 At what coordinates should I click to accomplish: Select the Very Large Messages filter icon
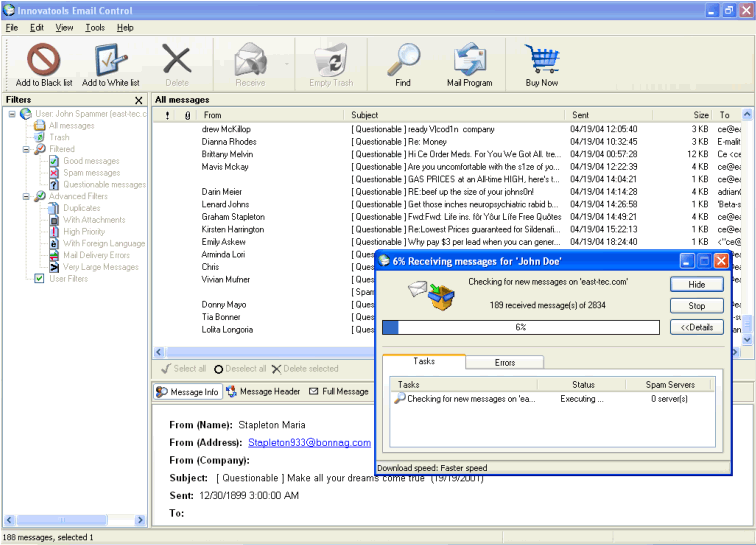click(x=54, y=267)
